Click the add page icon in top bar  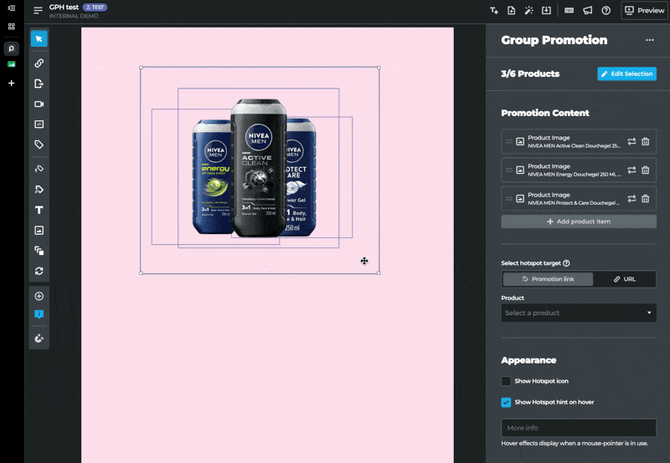click(x=511, y=11)
